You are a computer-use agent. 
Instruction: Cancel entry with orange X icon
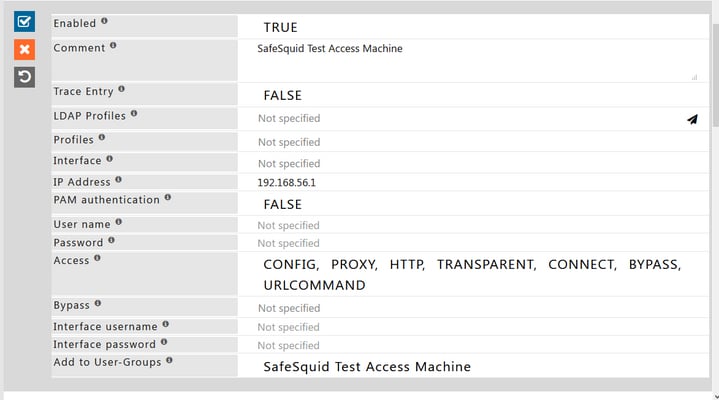24,49
